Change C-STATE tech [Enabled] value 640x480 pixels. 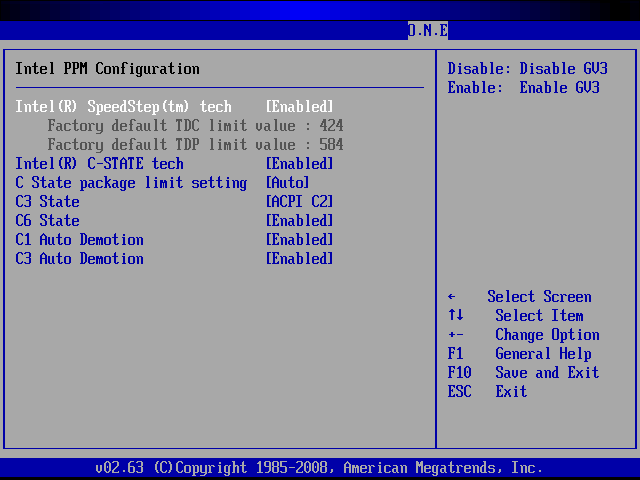point(300,164)
